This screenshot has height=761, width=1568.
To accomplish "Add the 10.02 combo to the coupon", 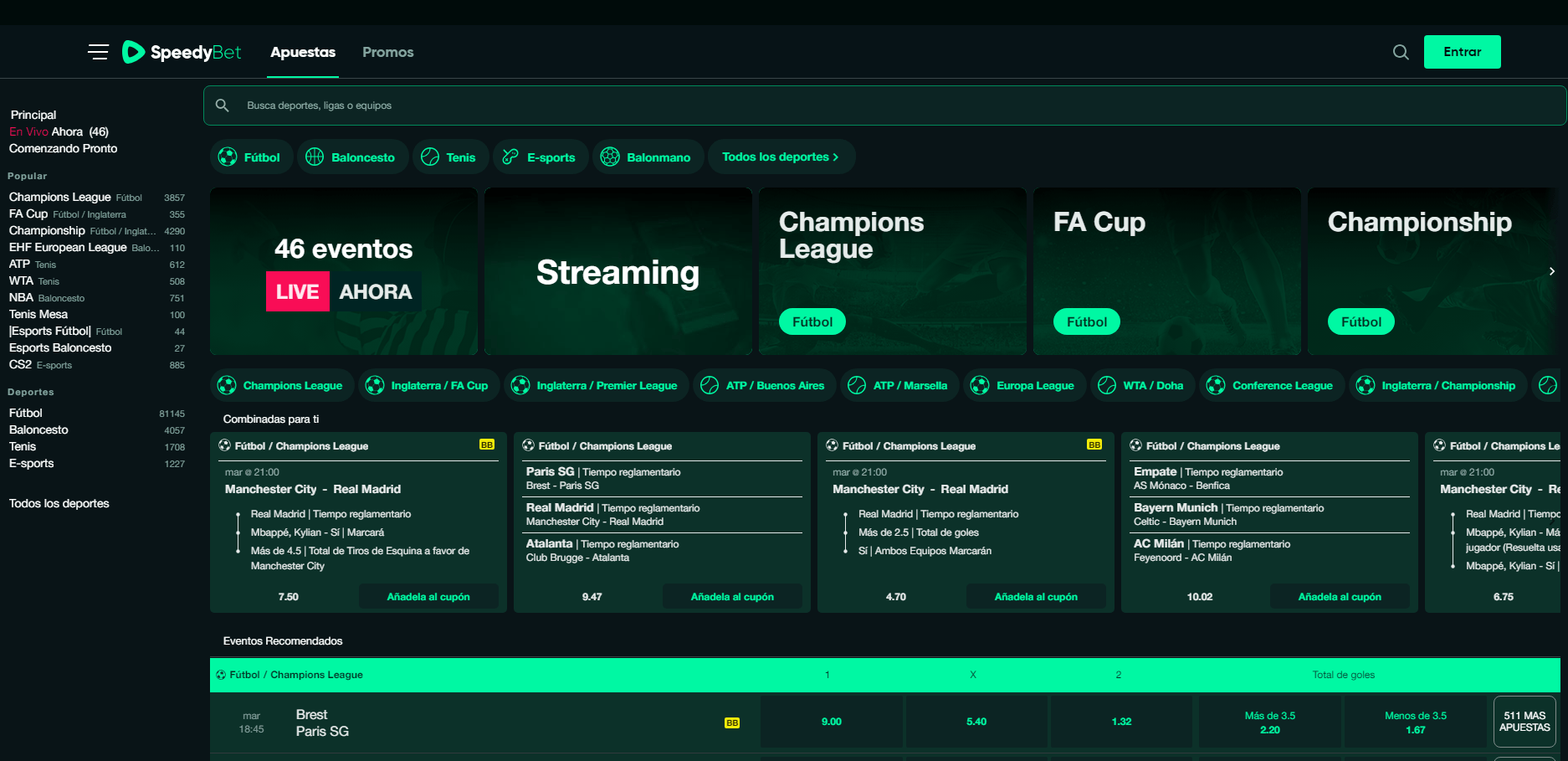I will point(1340,597).
